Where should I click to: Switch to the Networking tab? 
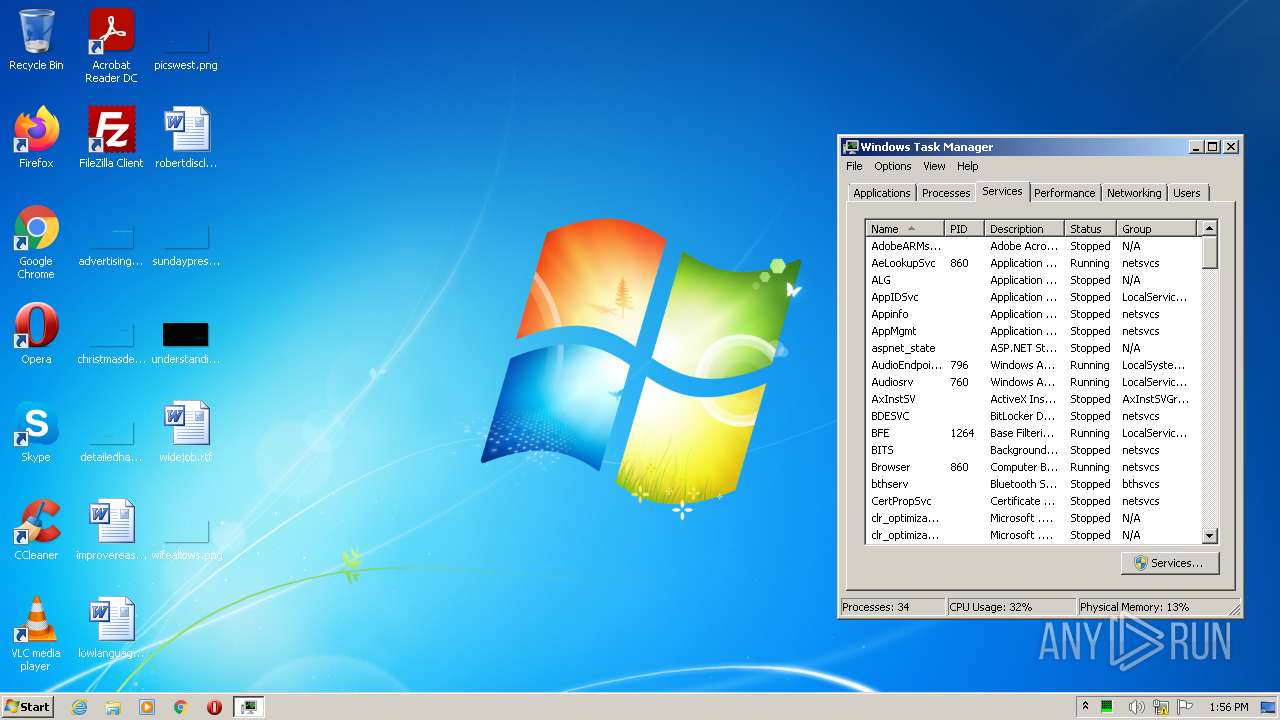(x=1134, y=193)
